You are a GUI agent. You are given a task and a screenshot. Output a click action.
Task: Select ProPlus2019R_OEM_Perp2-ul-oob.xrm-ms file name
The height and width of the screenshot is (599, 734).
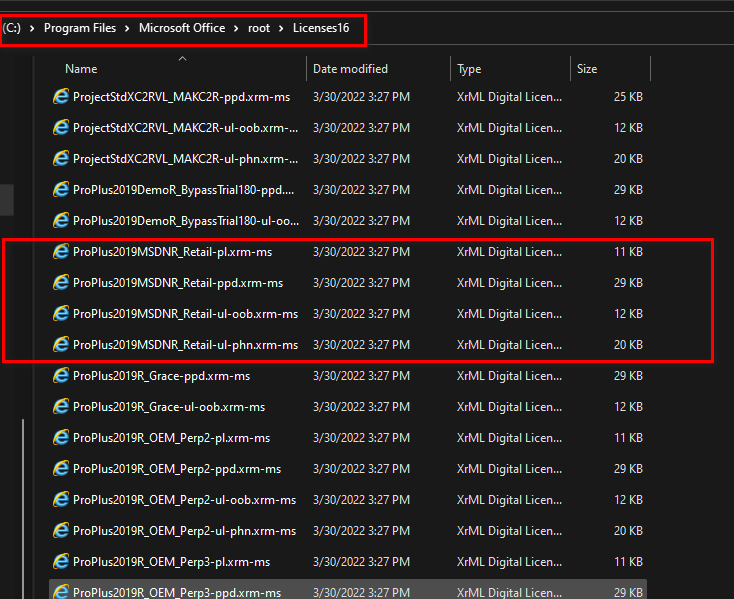tap(184, 500)
